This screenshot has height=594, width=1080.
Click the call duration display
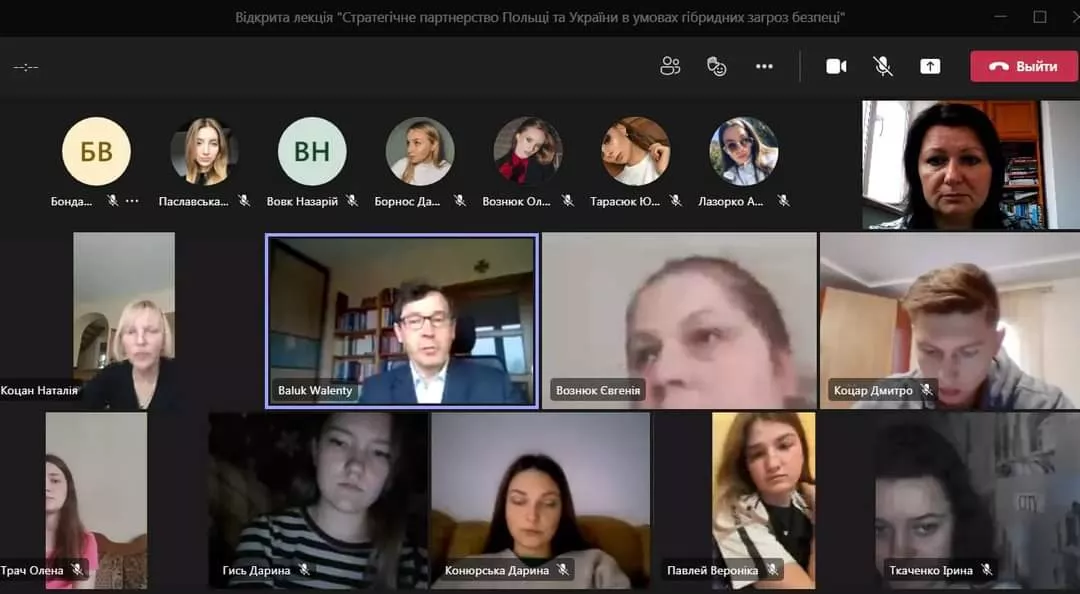click(x=26, y=66)
